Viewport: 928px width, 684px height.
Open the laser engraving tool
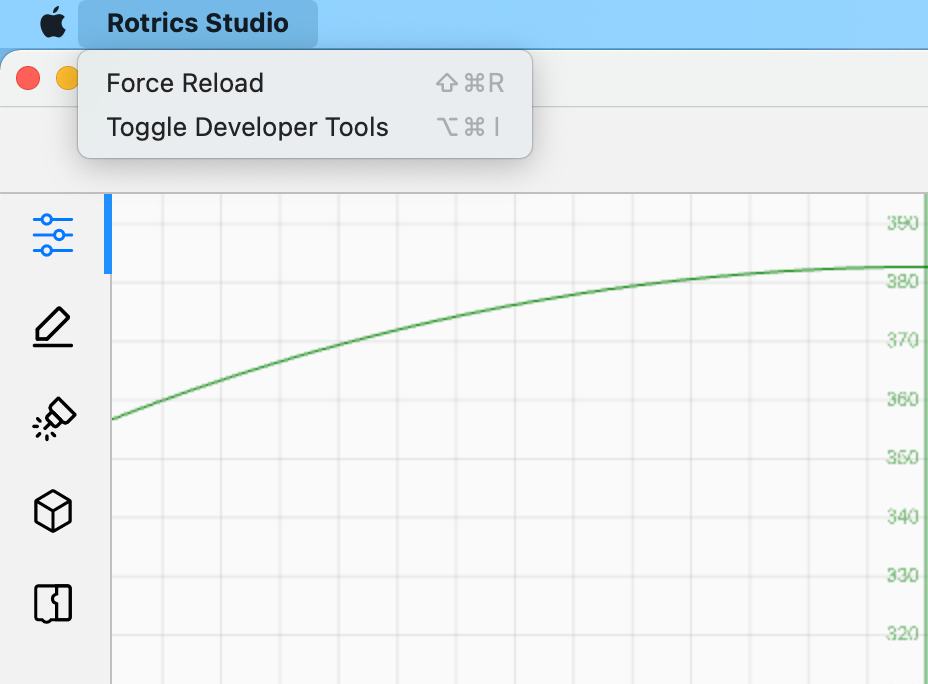(53, 418)
